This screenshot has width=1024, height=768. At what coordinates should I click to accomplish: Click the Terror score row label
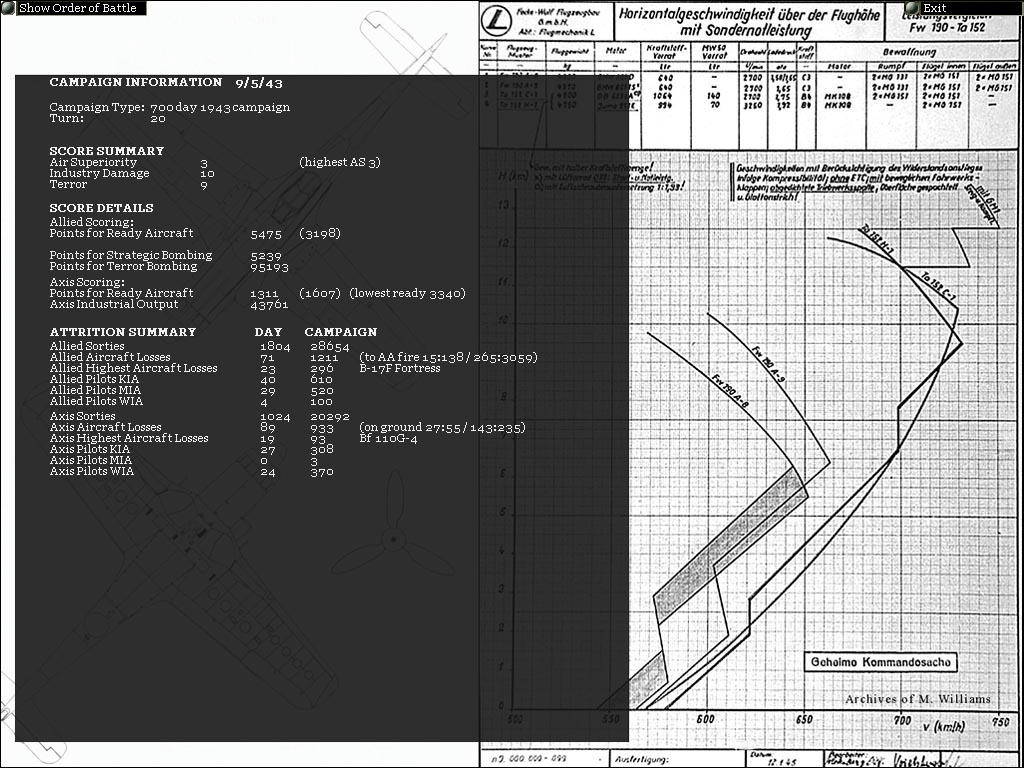[68, 184]
